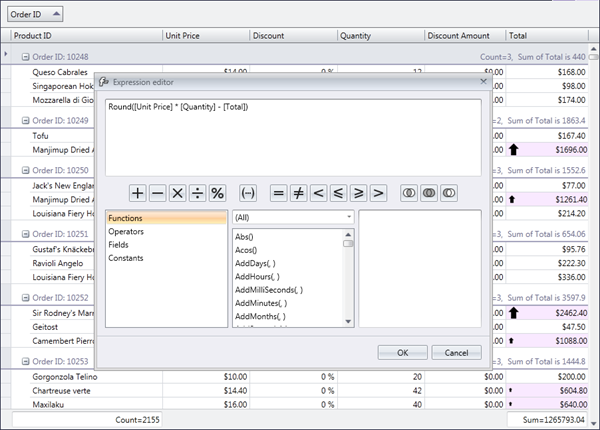
Task: Collapse the Order ID: 10249 group
Action: 25,121
